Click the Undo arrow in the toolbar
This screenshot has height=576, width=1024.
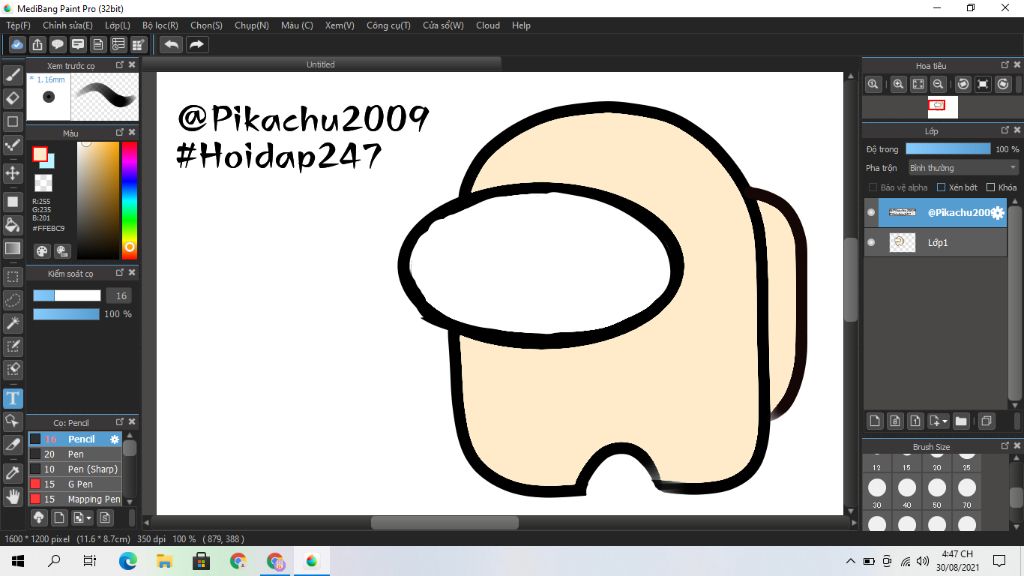[172, 44]
